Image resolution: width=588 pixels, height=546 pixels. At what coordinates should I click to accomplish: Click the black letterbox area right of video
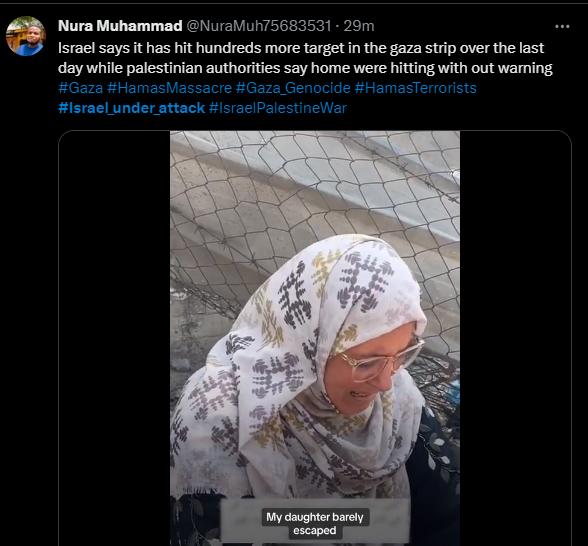[x=516, y=338]
